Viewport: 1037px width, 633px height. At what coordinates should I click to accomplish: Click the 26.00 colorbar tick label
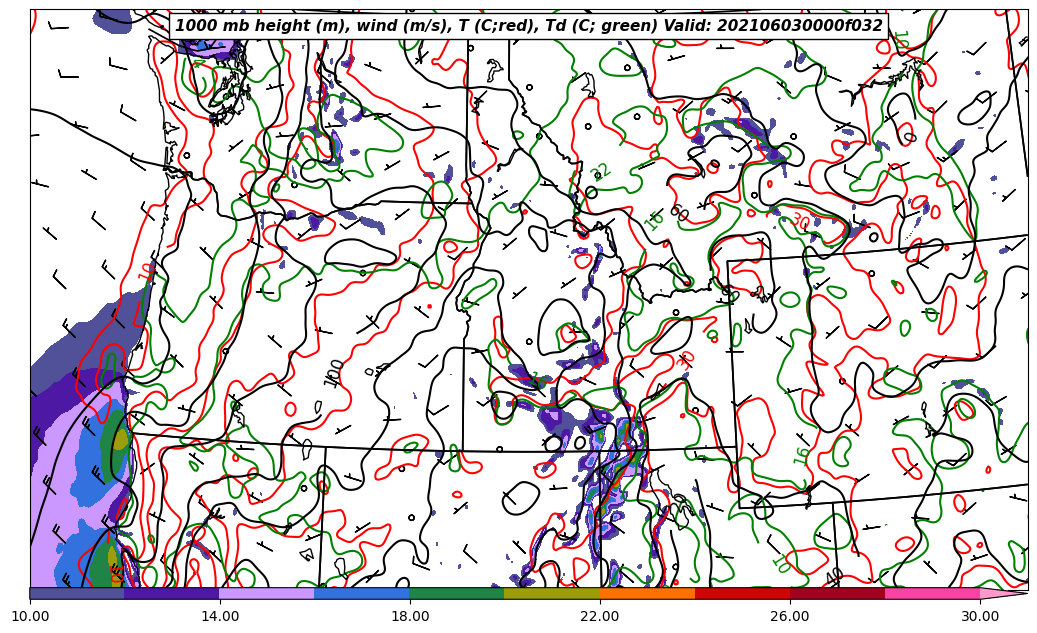click(x=790, y=616)
